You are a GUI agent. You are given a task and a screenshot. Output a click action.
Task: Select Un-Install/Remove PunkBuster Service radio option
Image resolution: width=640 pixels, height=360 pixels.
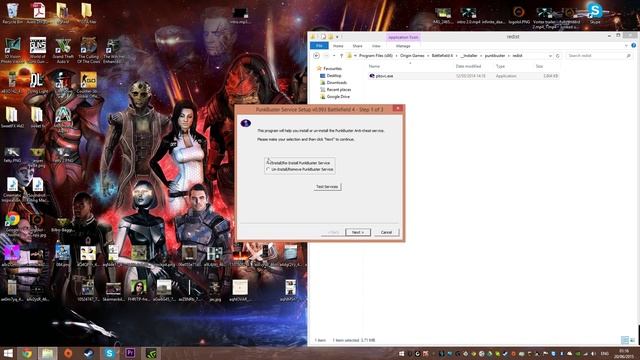pos(299,169)
